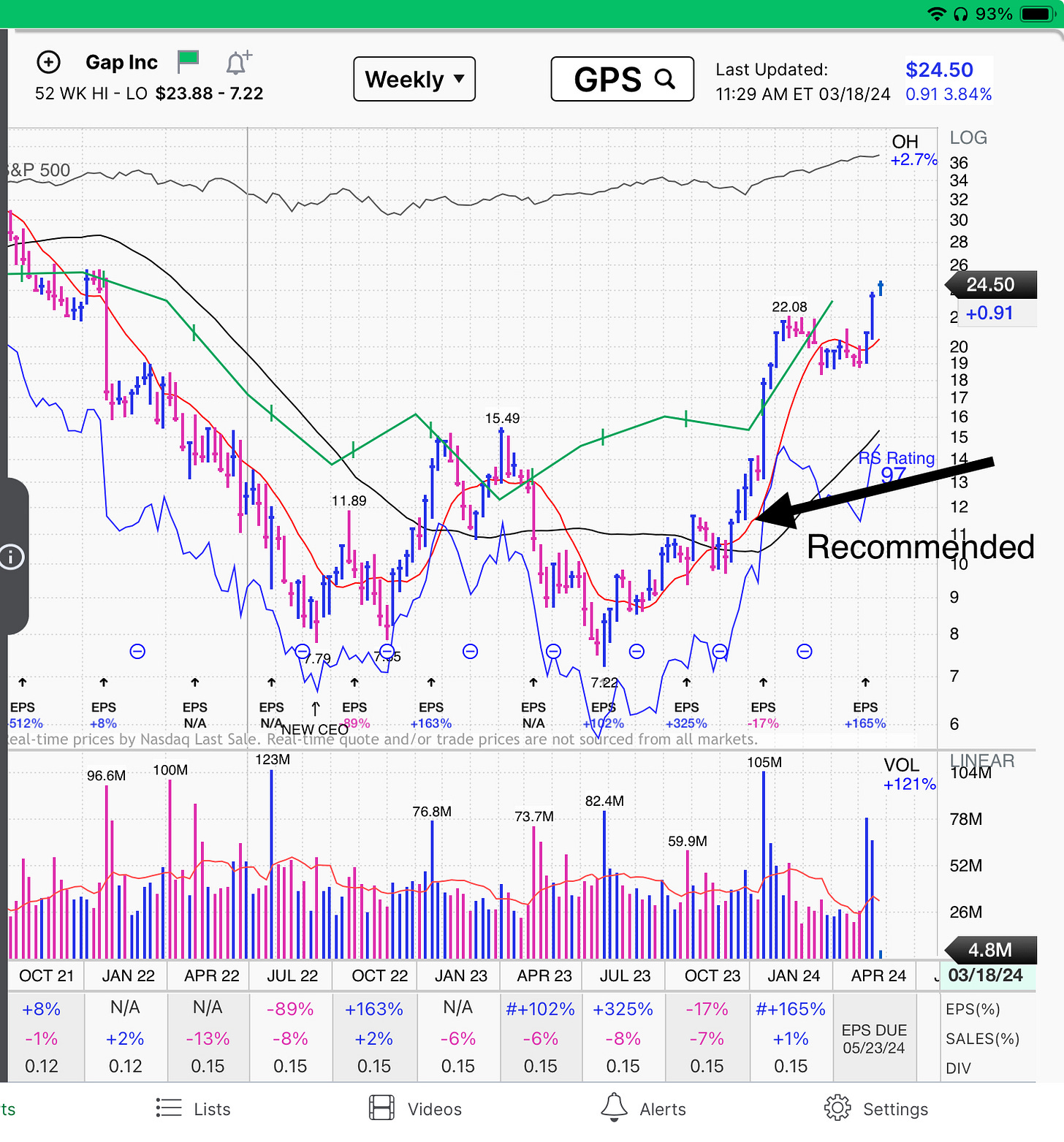Screen dimensions: 1064x1142
Task: Tap the 123M volume peak label
Action: pyautogui.click(x=273, y=759)
